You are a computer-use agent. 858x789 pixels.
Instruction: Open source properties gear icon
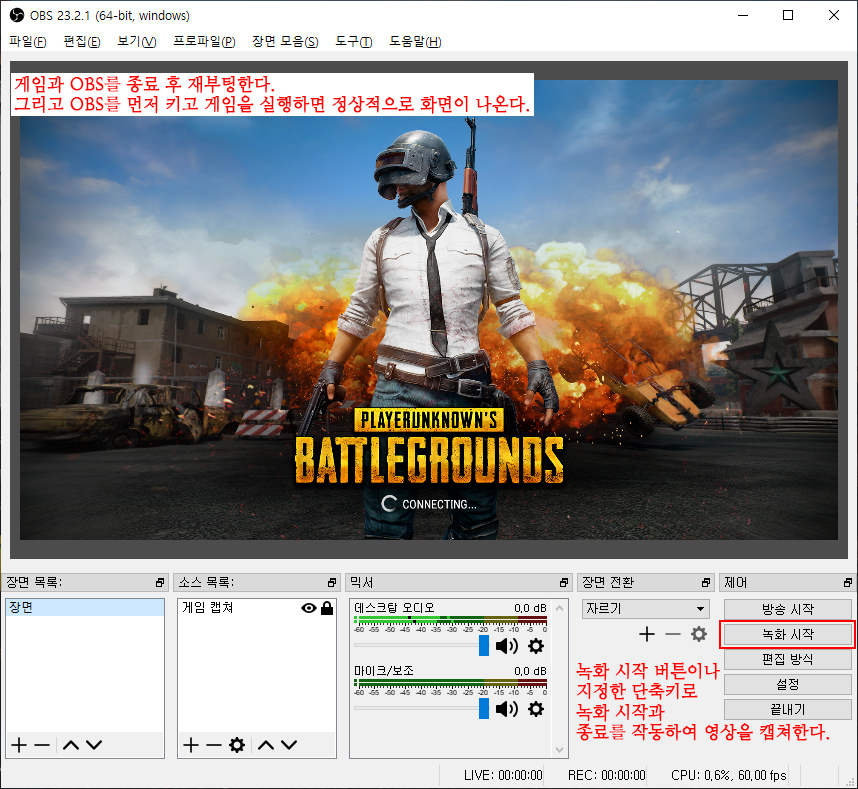pos(237,745)
